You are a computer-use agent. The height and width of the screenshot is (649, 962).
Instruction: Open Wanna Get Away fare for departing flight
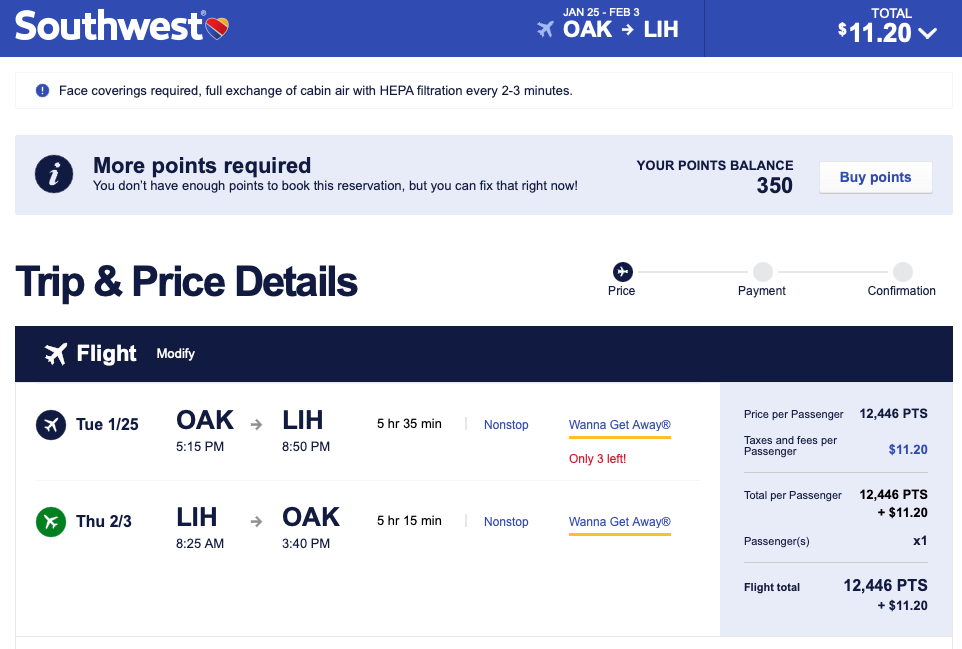pyautogui.click(x=620, y=425)
